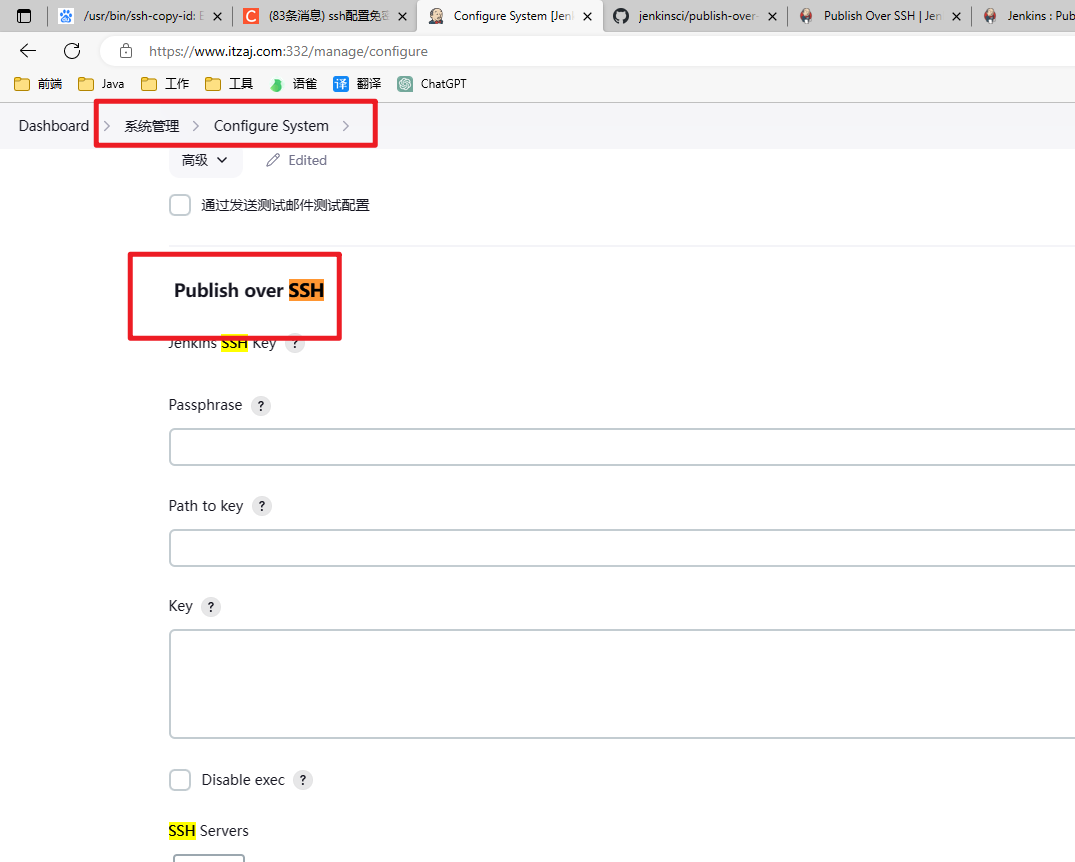Click the Publish over SSH heading
This screenshot has height=862, width=1075.
pyautogui.click(x=249, y=291)
